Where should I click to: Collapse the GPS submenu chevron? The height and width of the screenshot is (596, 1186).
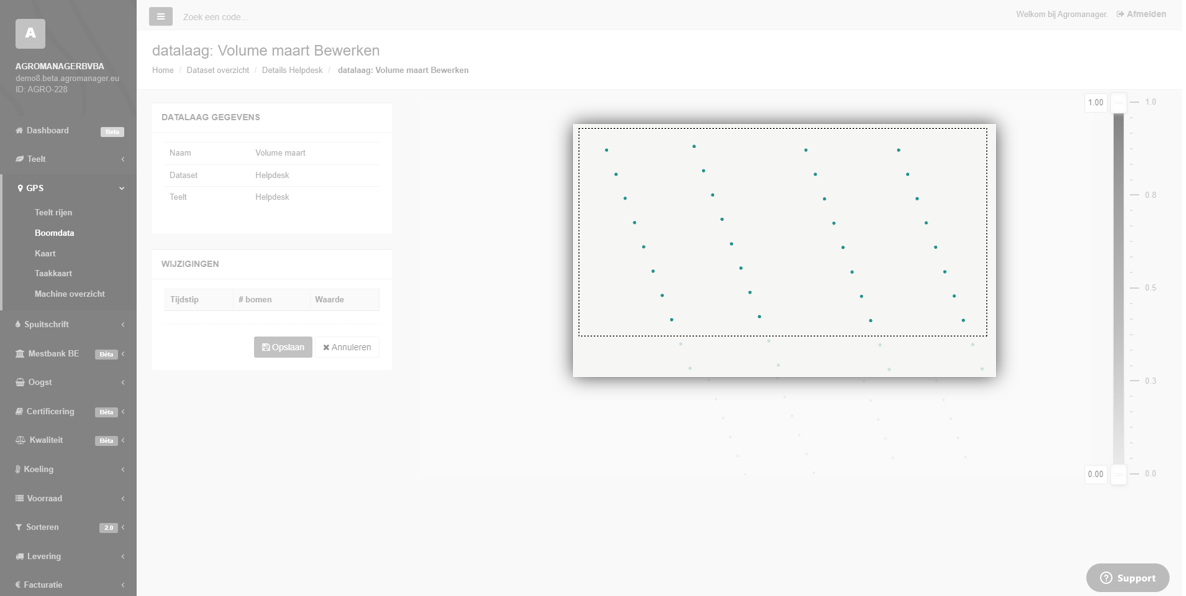pyautogui.click(x=122, y=188)
